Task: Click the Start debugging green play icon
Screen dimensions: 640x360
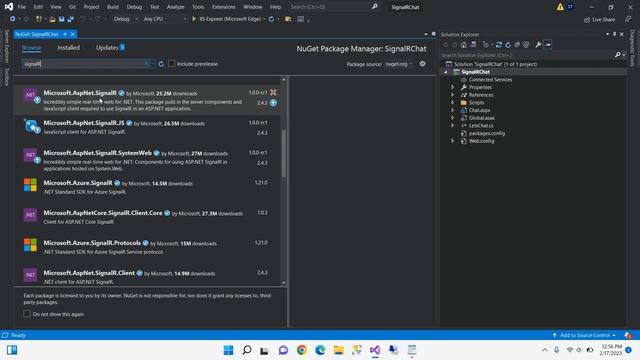Action: [x=194, y=19]
